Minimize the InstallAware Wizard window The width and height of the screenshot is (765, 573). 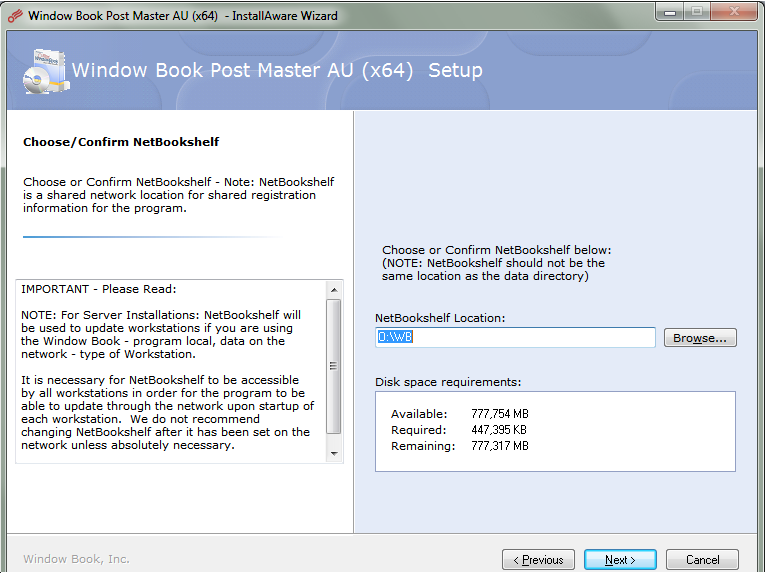670,12
